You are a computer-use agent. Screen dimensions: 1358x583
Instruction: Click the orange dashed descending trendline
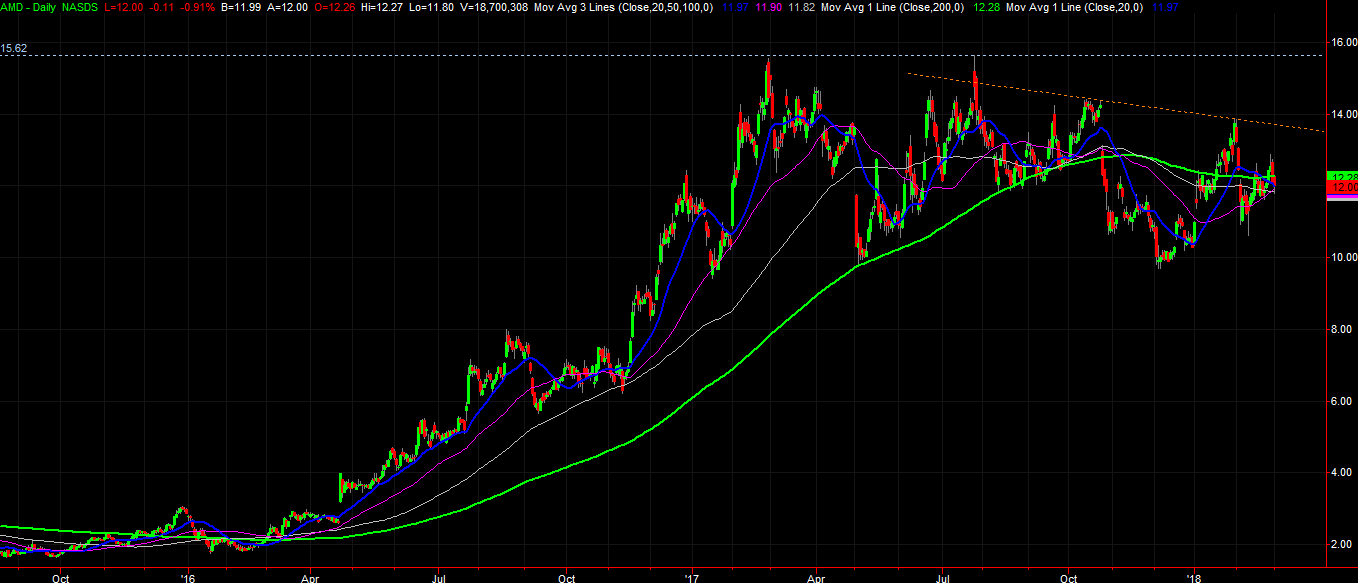[1115, 102]
